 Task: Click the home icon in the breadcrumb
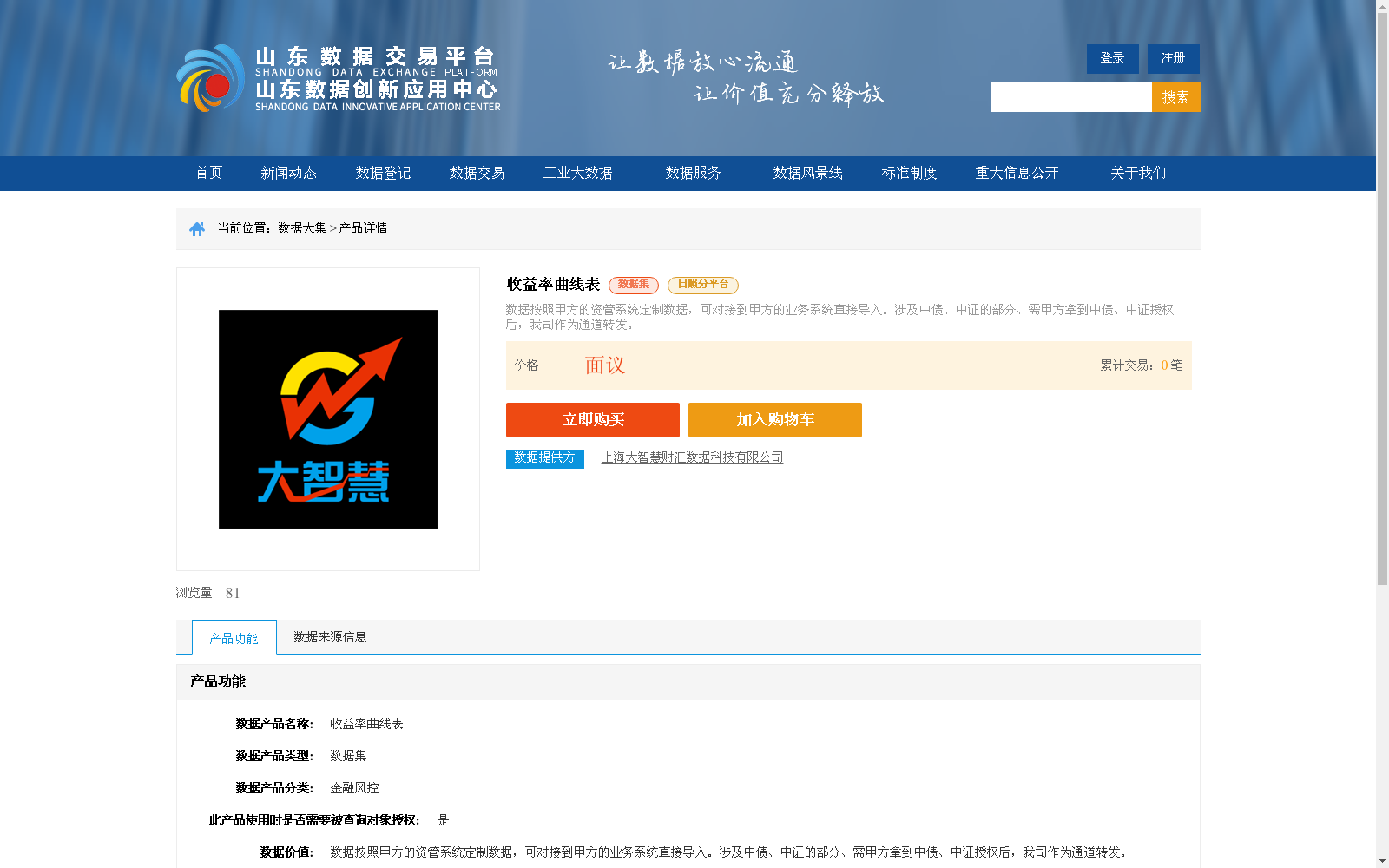point(197,229)
